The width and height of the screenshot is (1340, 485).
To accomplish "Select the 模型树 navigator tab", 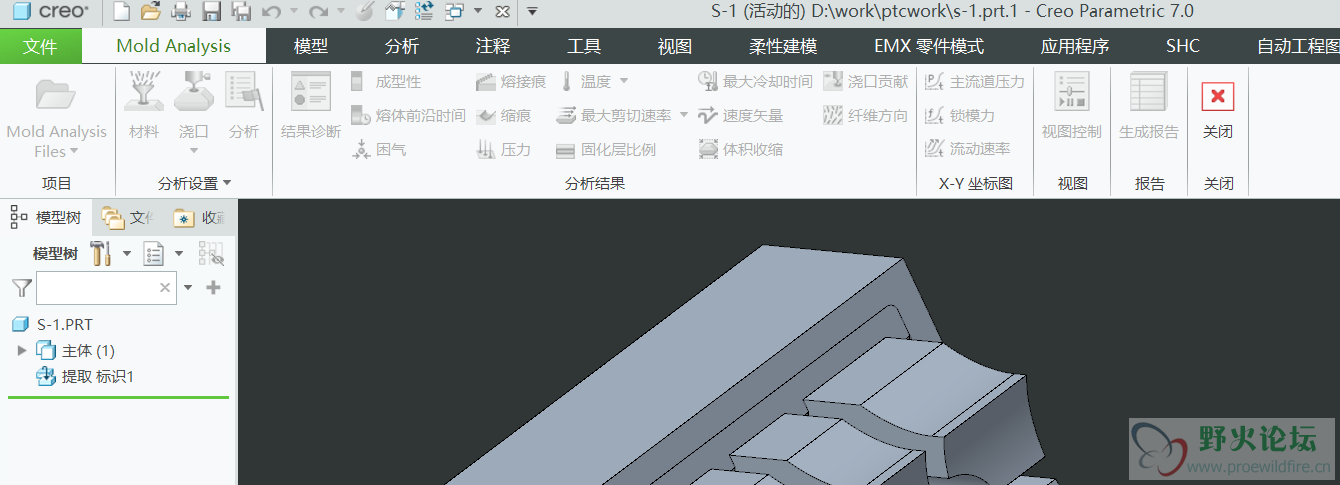I will coord(46,217).
